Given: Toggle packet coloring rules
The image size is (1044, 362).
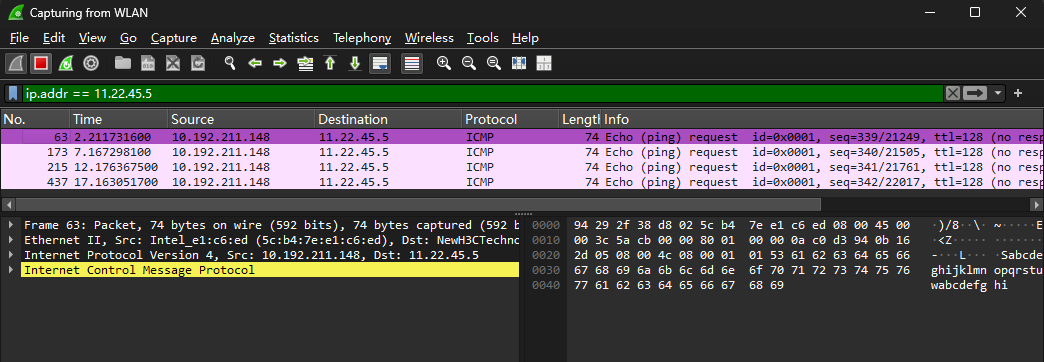Looking at the screenshot, I should [412, 63].
